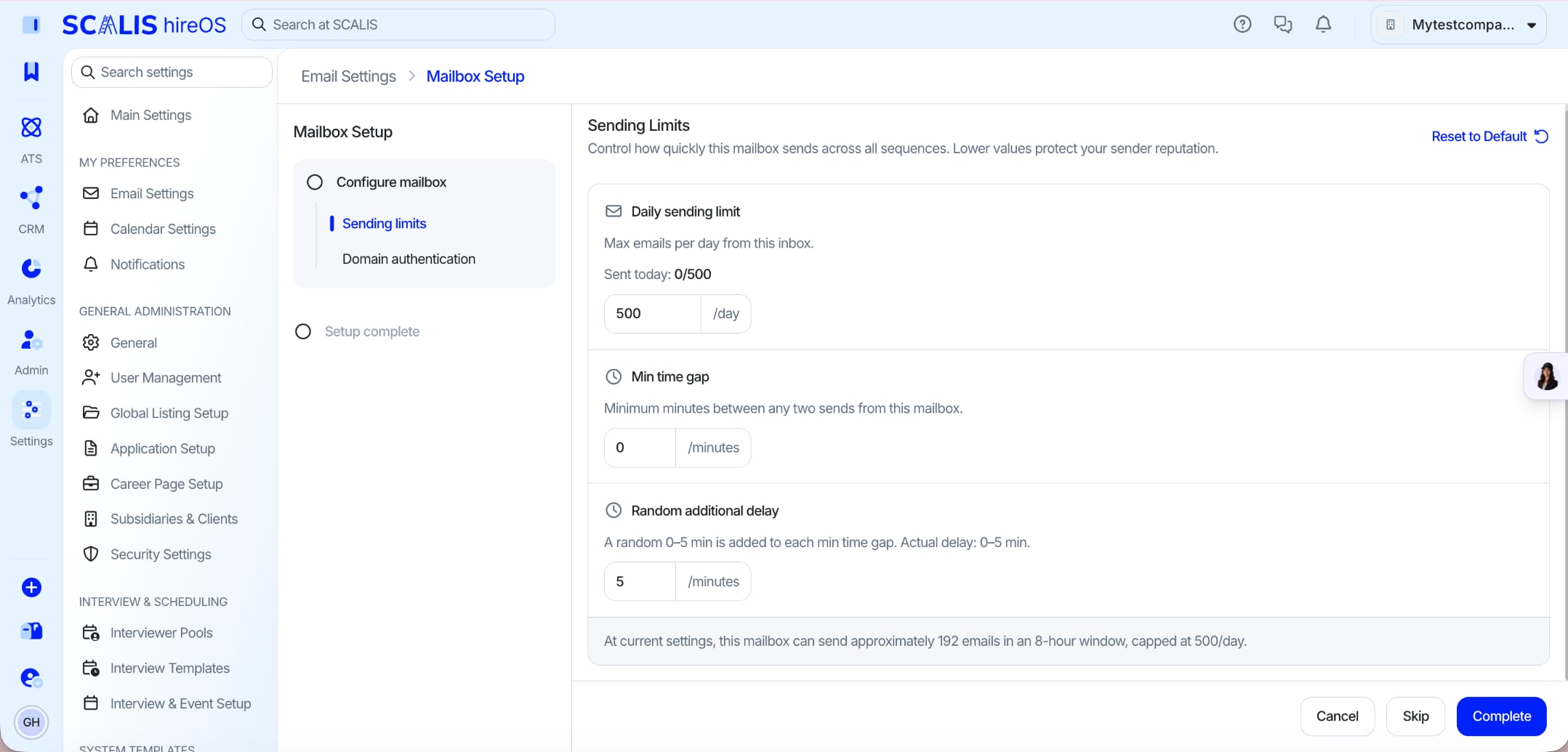Open the floating assistant avatar
Image resolution: width=1568 pixels, height=752 pixels.
[1546, 376]
